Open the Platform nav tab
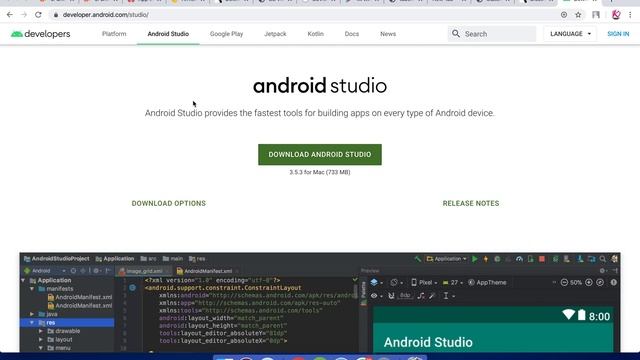 [114, 34]
